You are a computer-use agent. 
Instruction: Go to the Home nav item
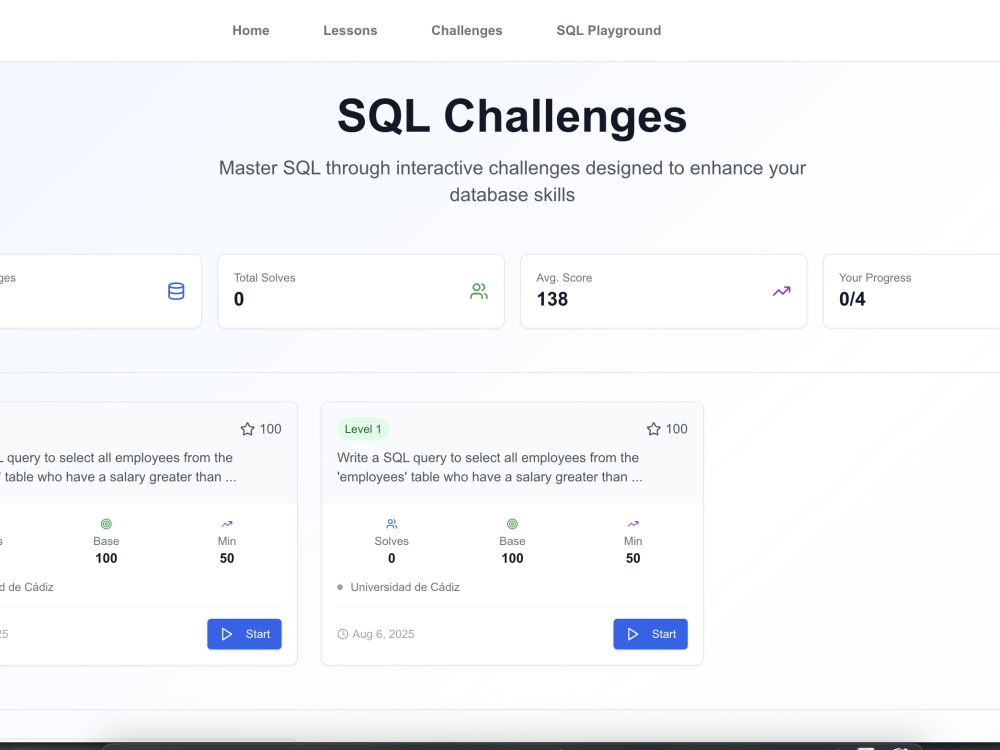pos(251,31)
